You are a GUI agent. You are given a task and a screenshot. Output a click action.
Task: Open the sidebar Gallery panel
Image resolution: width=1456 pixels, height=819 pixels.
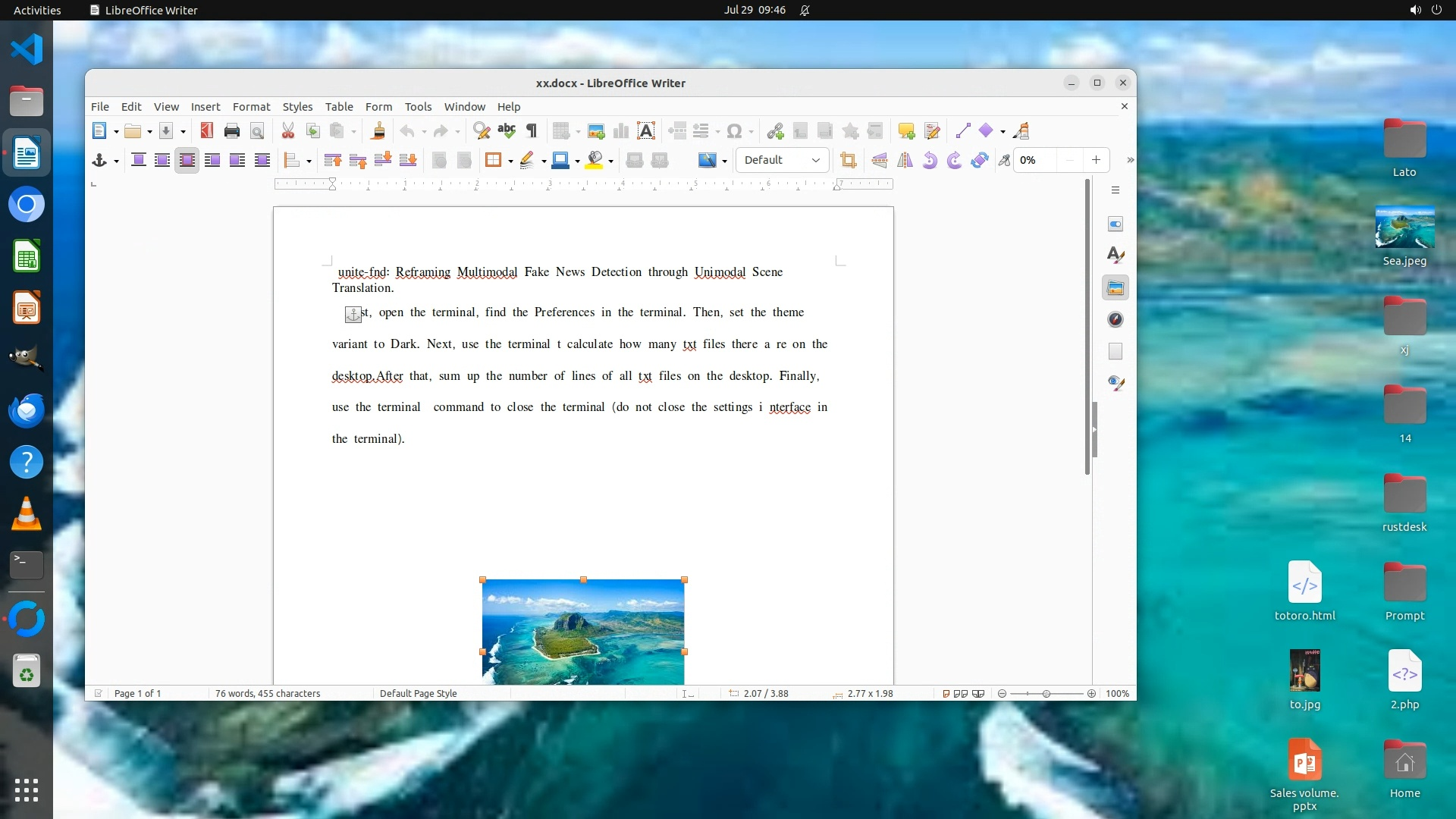pos(1116,288)
